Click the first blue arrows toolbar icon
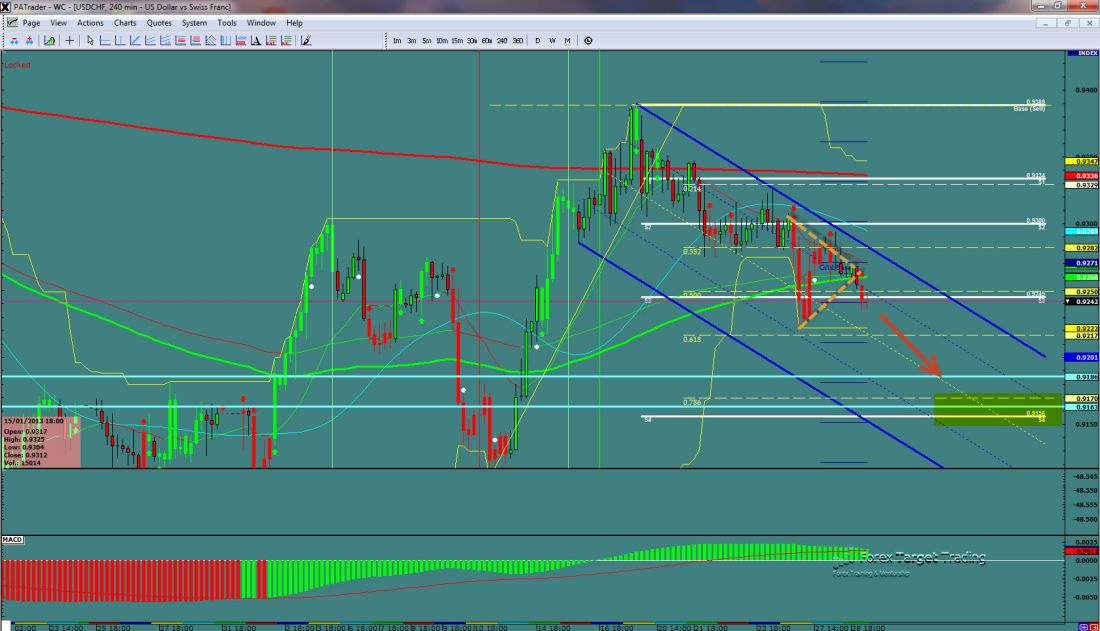 13,41
